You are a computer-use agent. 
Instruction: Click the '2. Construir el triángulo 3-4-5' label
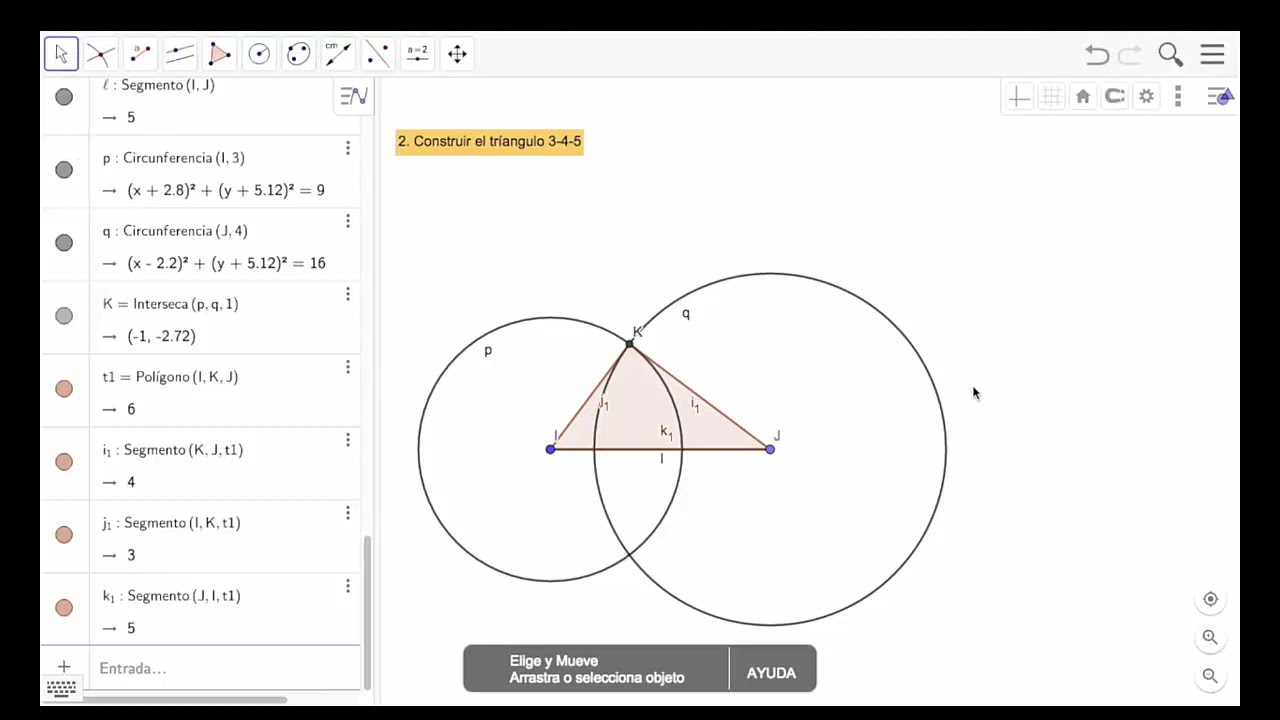489,141
